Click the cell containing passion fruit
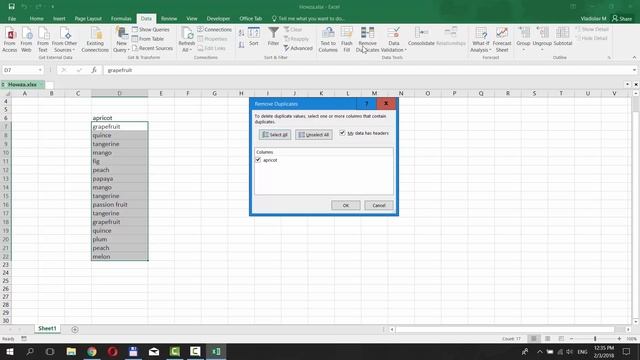This screenshot has height=360, width=640. point(120,204)
